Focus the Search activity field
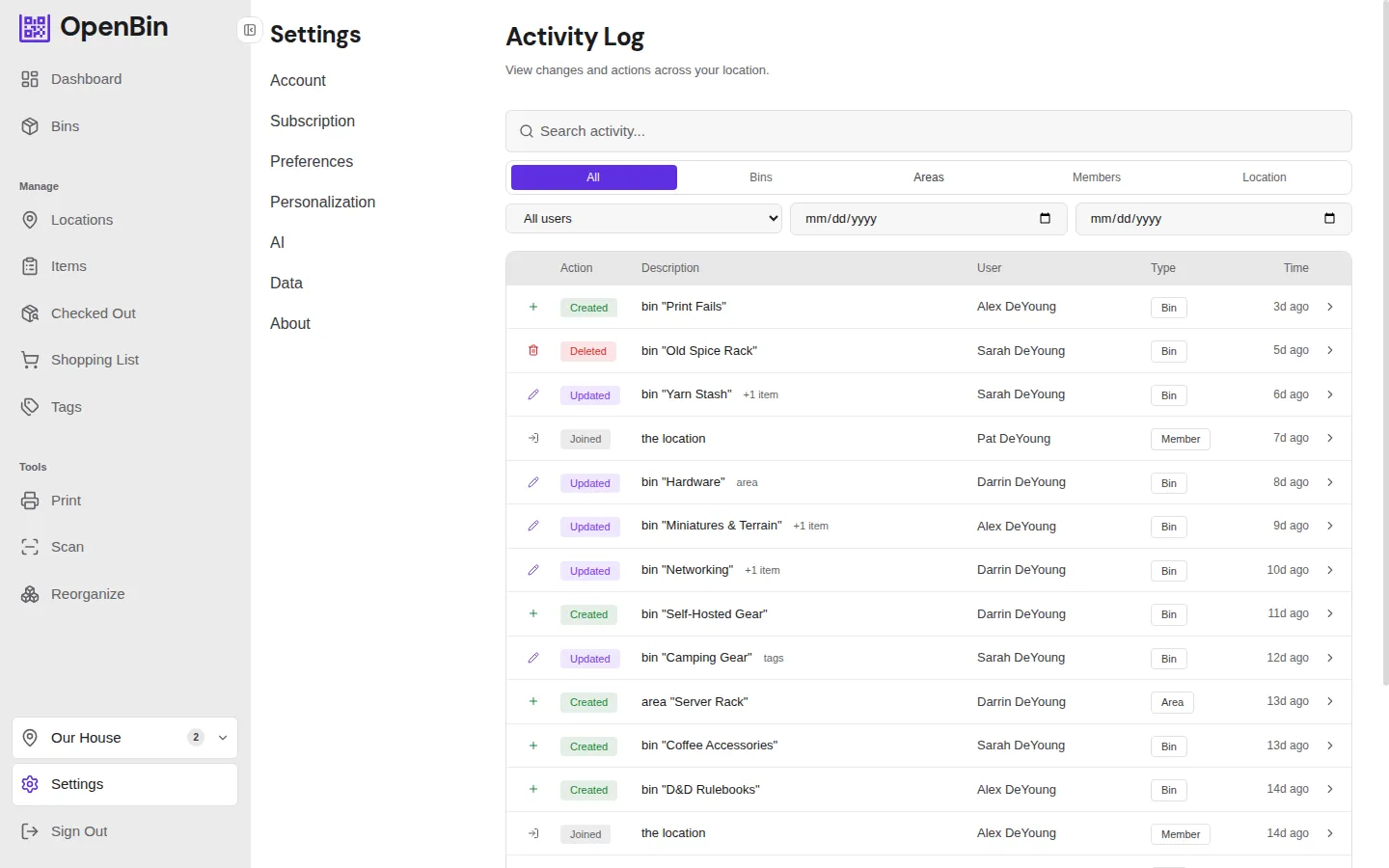The width and height of the screenshot is (1389, 868). pos(929,131)
